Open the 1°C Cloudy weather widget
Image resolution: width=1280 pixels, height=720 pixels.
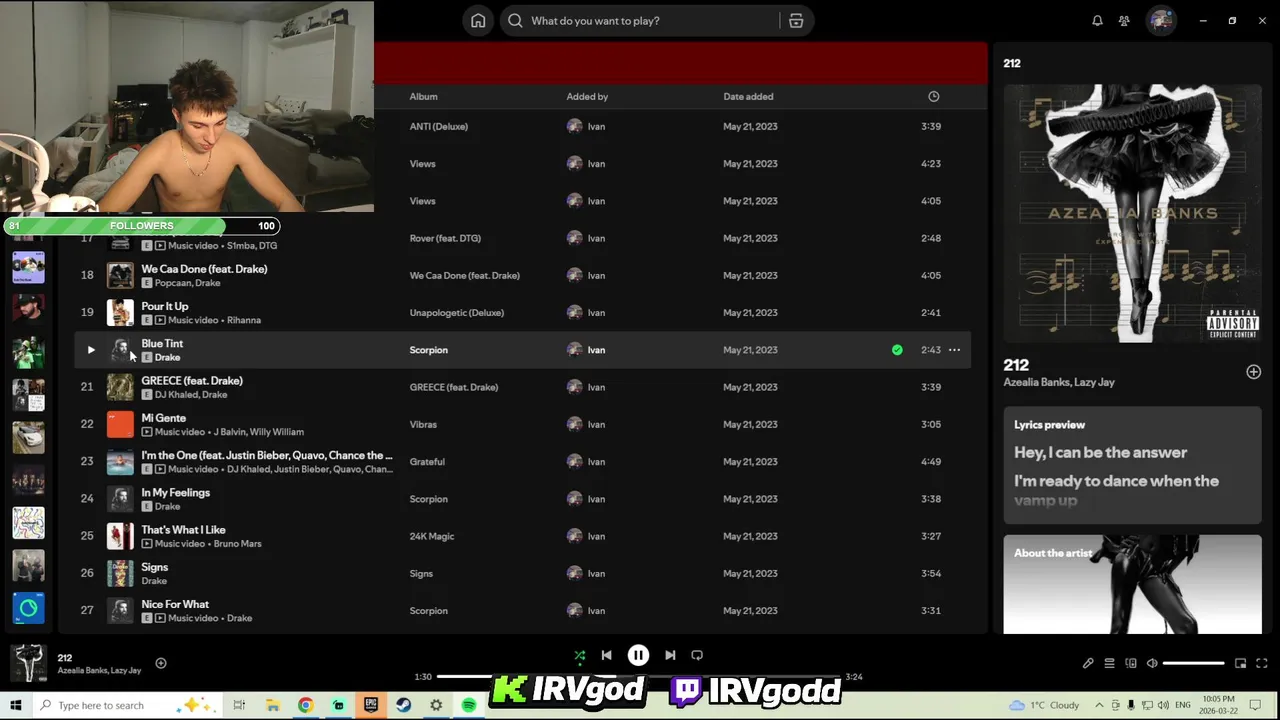click(1043, 705)
